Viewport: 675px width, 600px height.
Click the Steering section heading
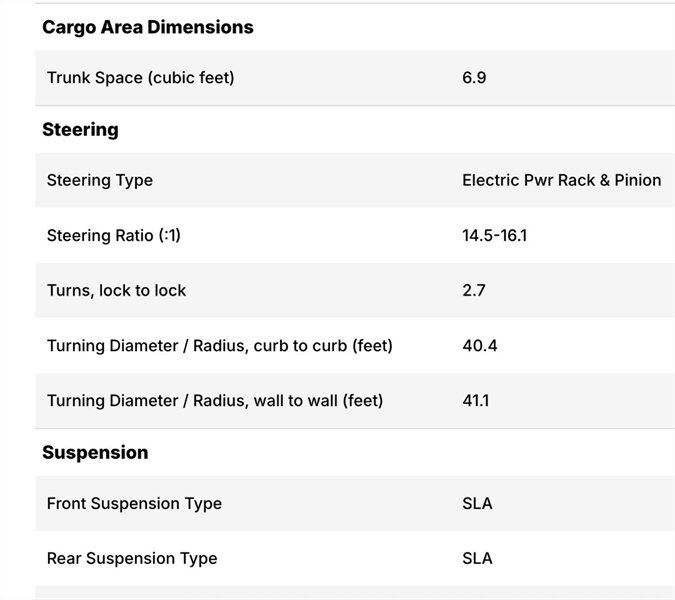click(80, 129)
